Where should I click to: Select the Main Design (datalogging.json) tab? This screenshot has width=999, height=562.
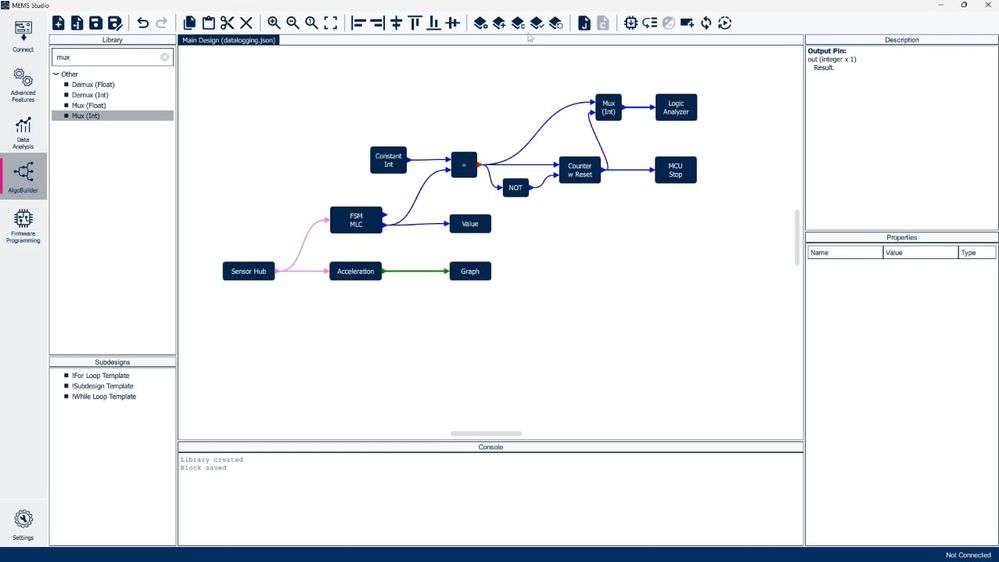click(229, 40)
